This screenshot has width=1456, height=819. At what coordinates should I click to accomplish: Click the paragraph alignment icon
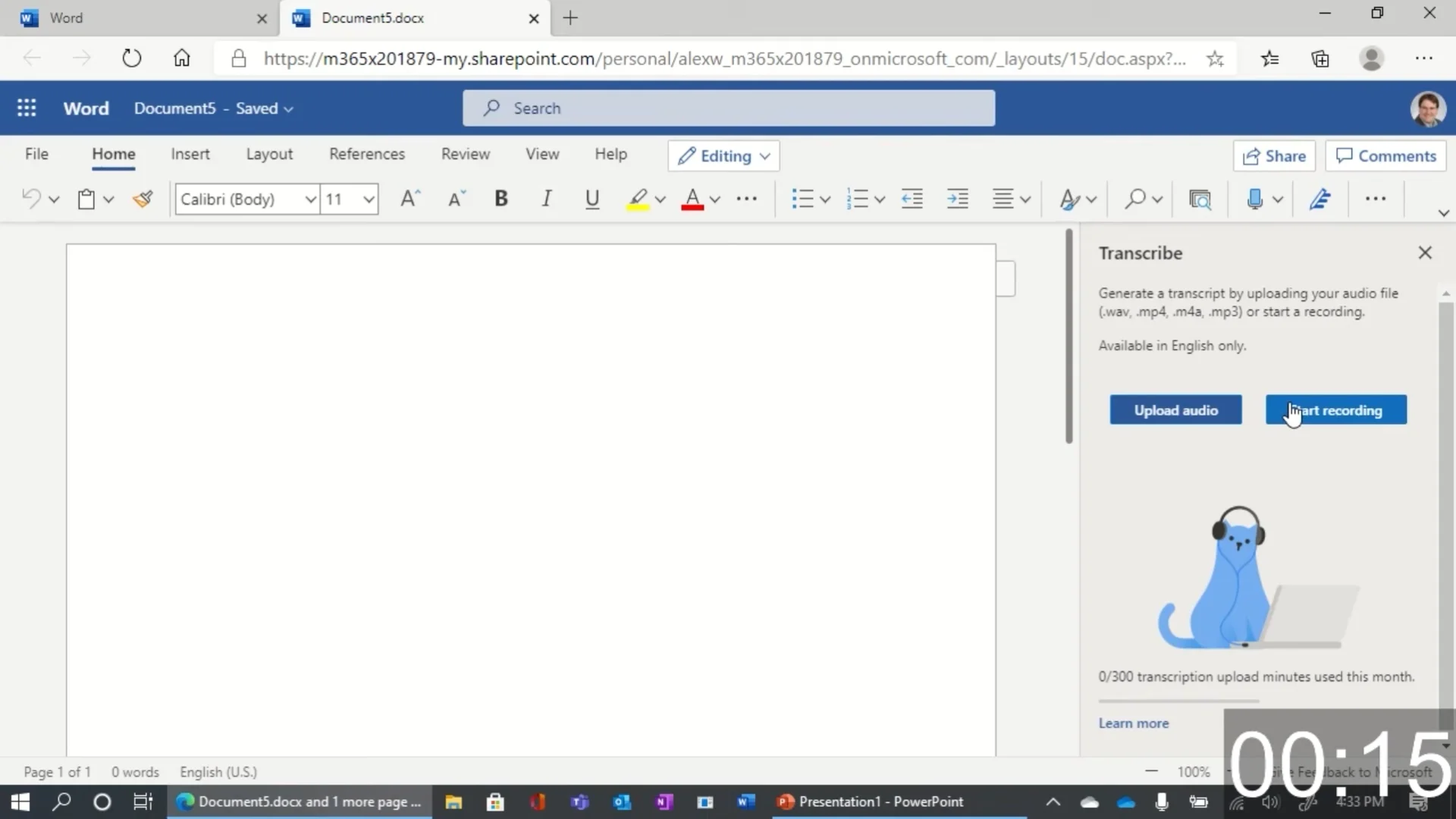(x=1003, y=199)
